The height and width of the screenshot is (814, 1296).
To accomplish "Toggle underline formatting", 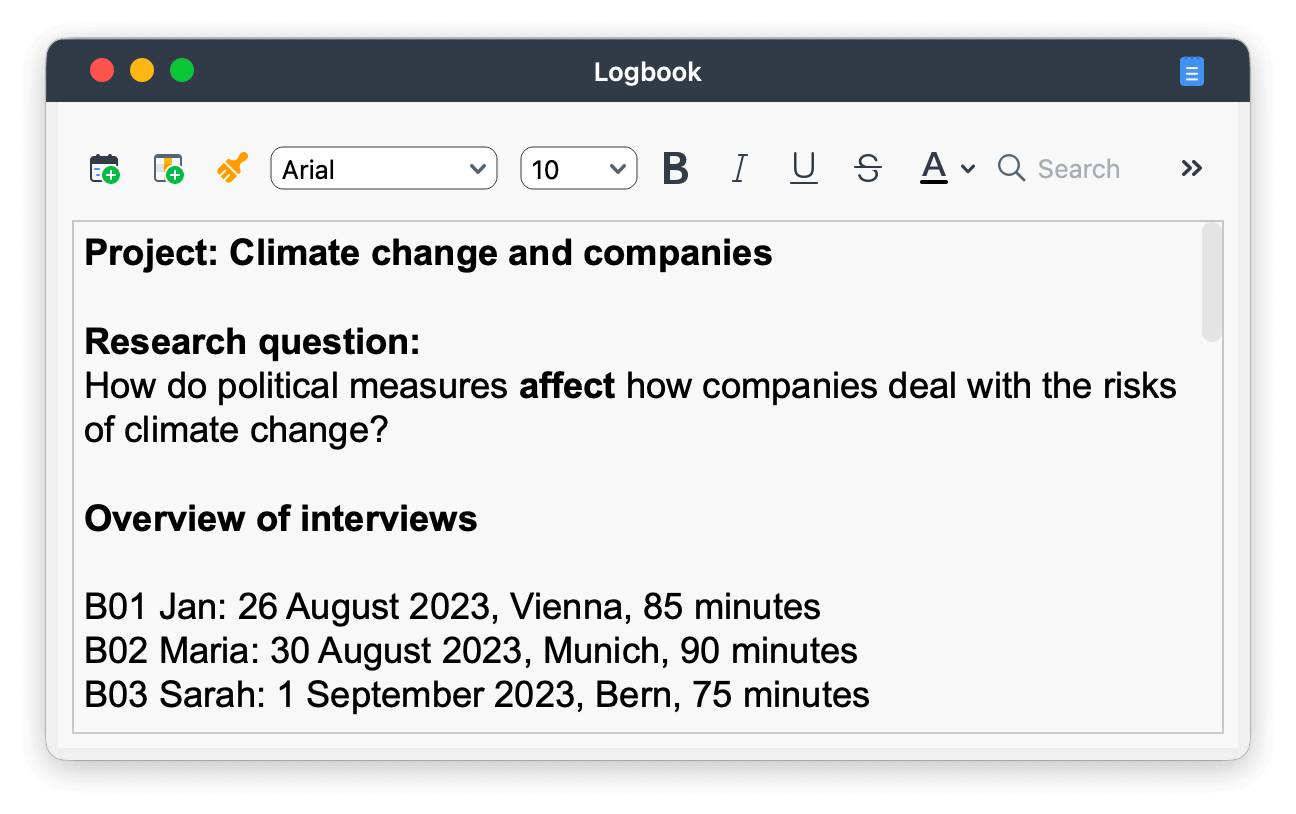I will (x=803, y=169).
